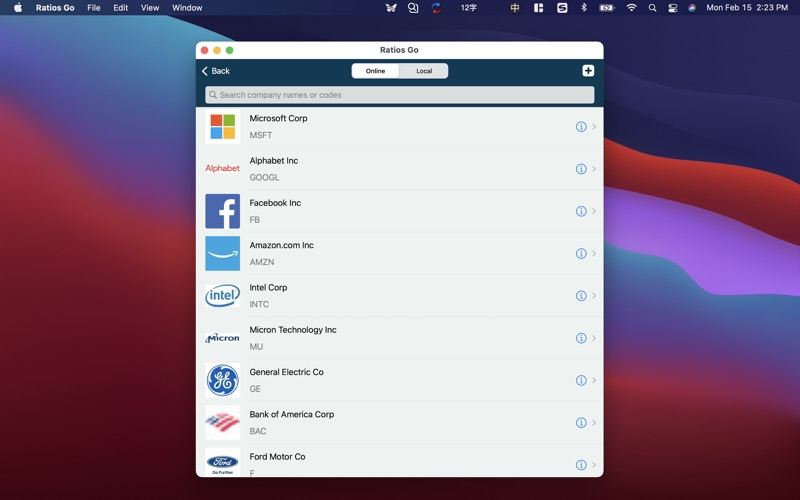The image size is (800, 500).
Task: Select the Micron Technology Inc name
Action: click(x=293, y=330)
